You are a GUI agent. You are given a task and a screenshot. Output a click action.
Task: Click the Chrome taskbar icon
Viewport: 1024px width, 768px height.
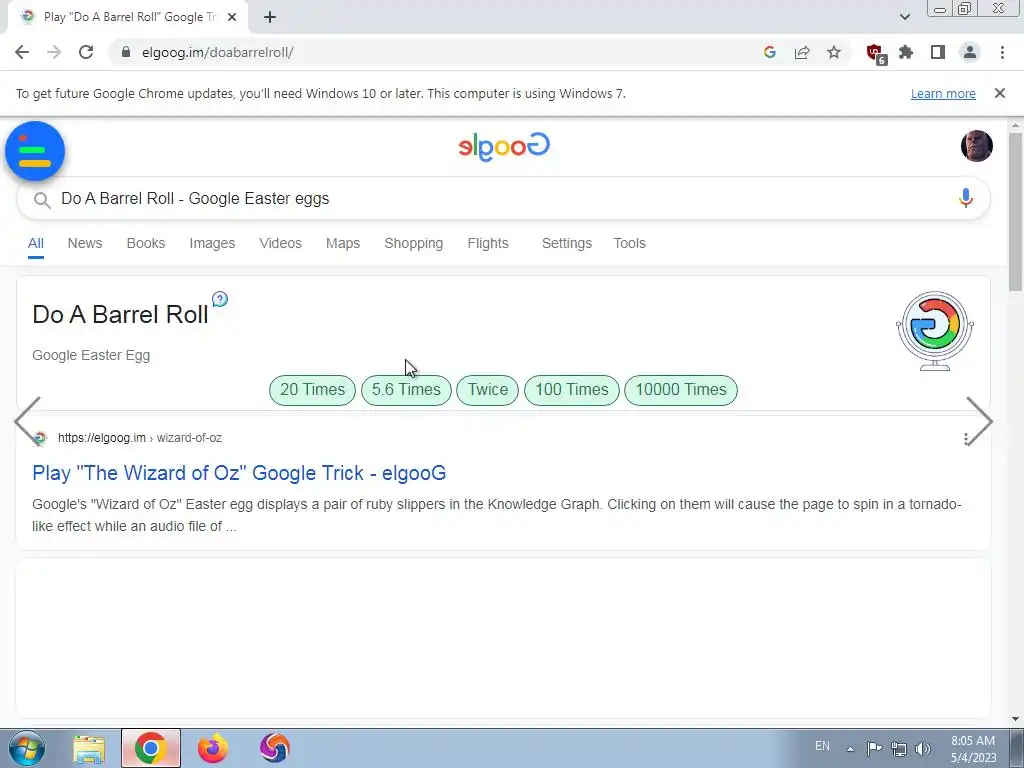pos(151,748)
